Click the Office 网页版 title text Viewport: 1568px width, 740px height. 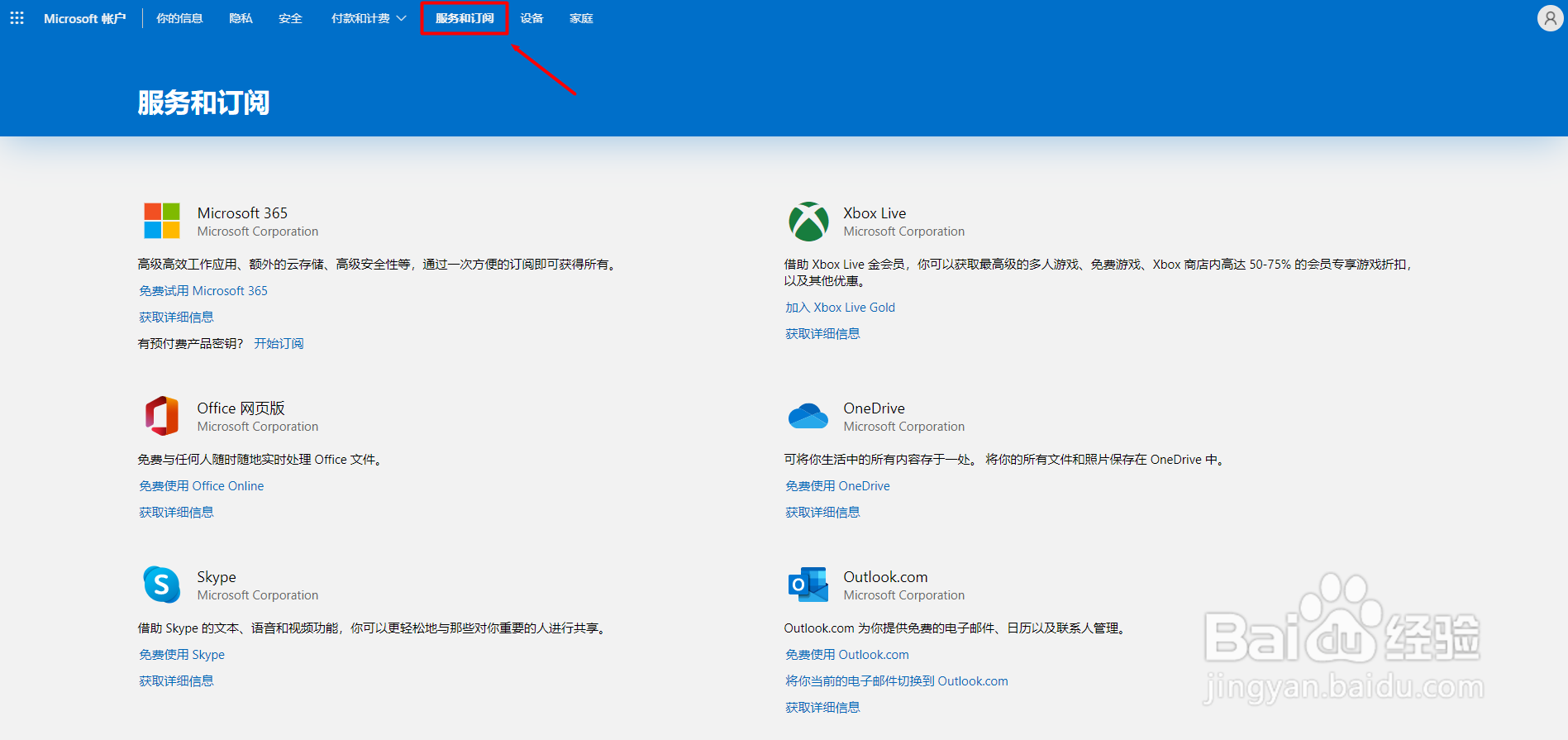[241, 408]
